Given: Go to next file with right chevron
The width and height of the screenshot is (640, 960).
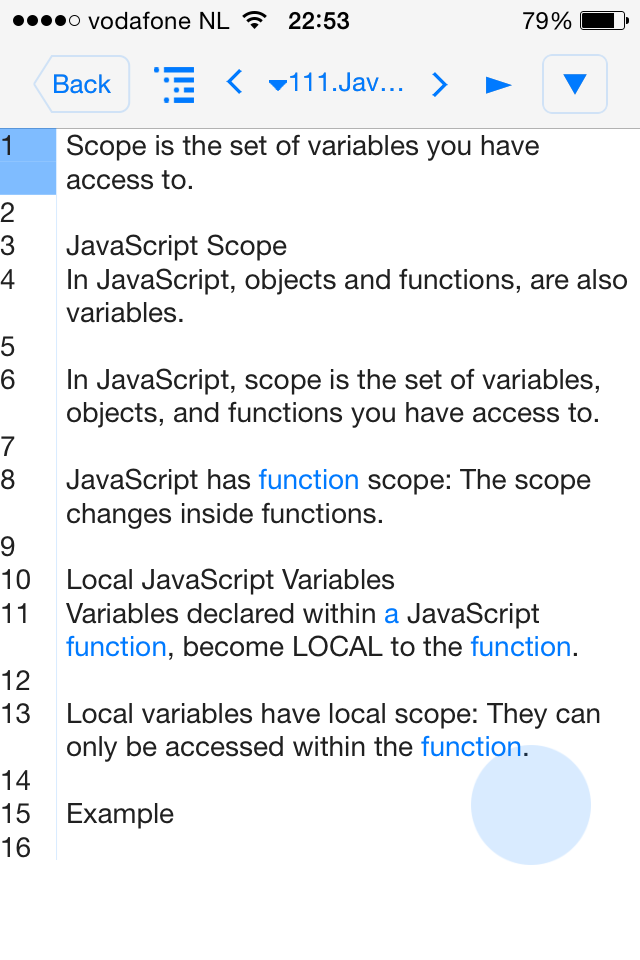Looking at the screenshot, I should pos(439,84).
